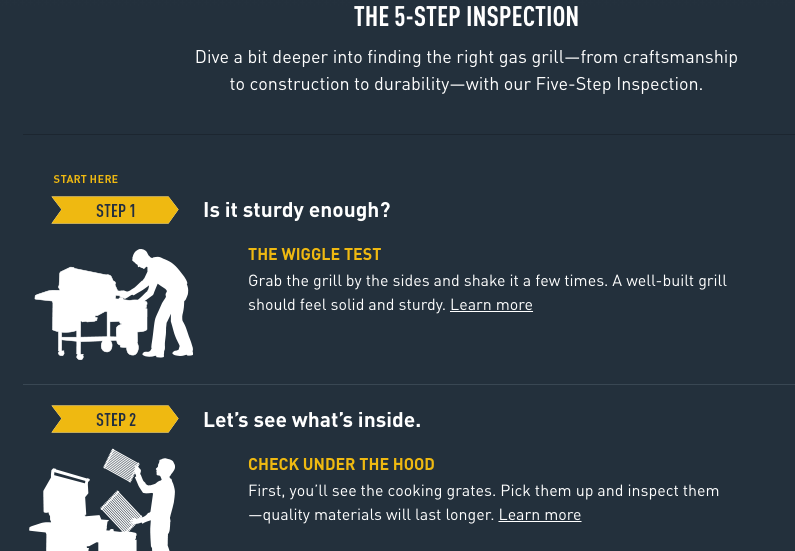Click THE 5-STEP INSPECTION main heading

pyautogui.click(x=466, y=17)
